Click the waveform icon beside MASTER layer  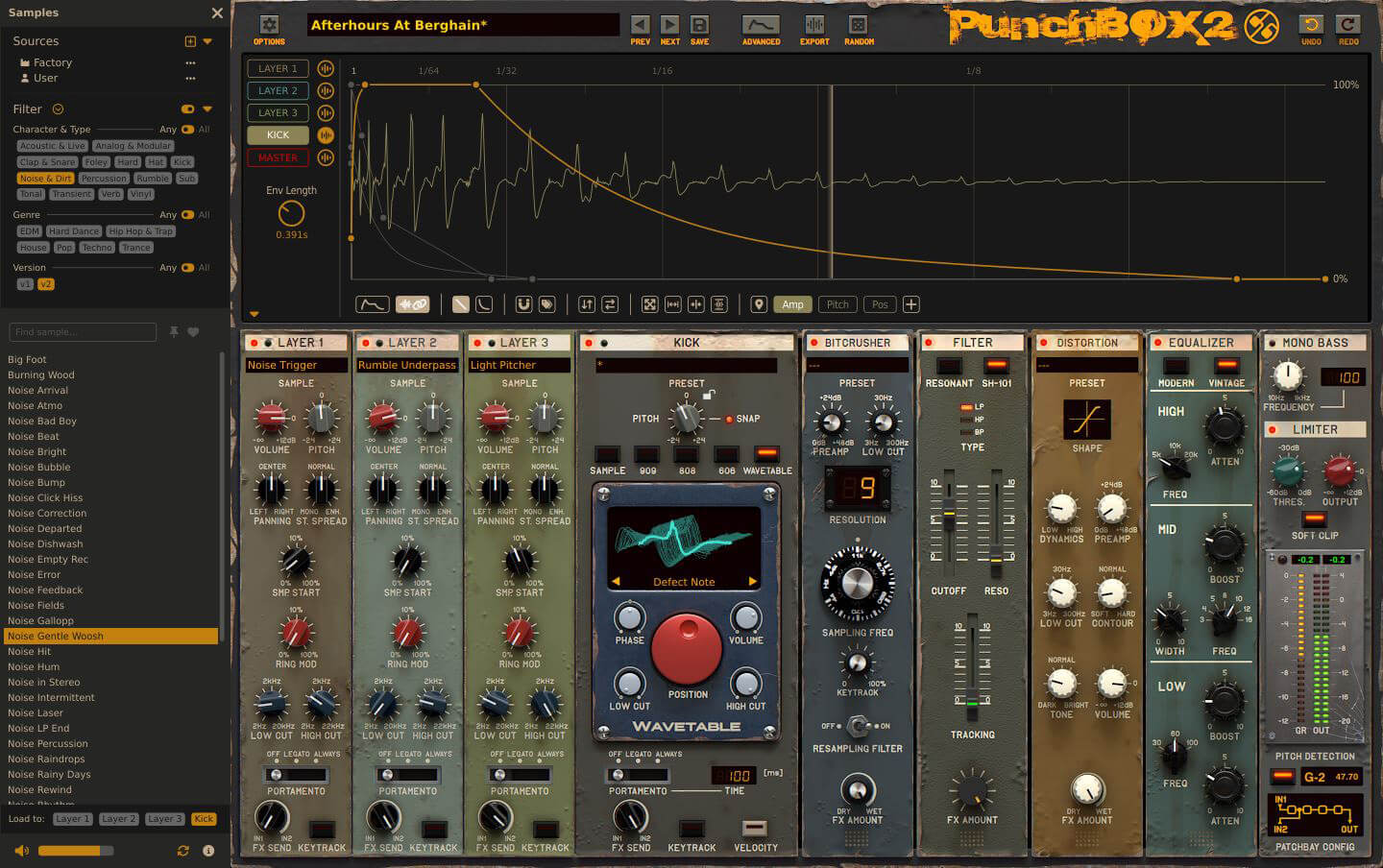click(326, 157)
